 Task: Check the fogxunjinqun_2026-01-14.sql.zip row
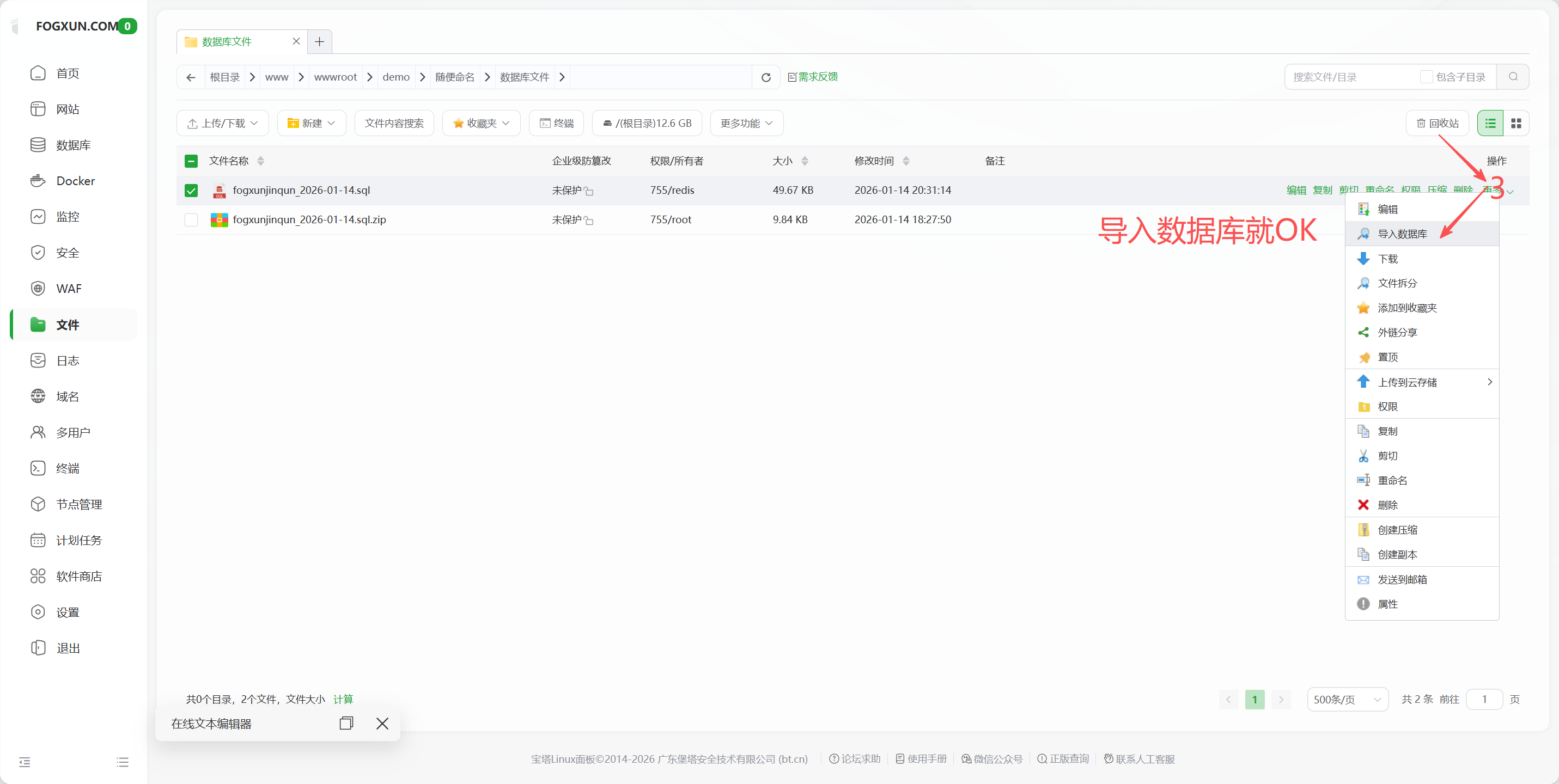[x=191, y=219]
